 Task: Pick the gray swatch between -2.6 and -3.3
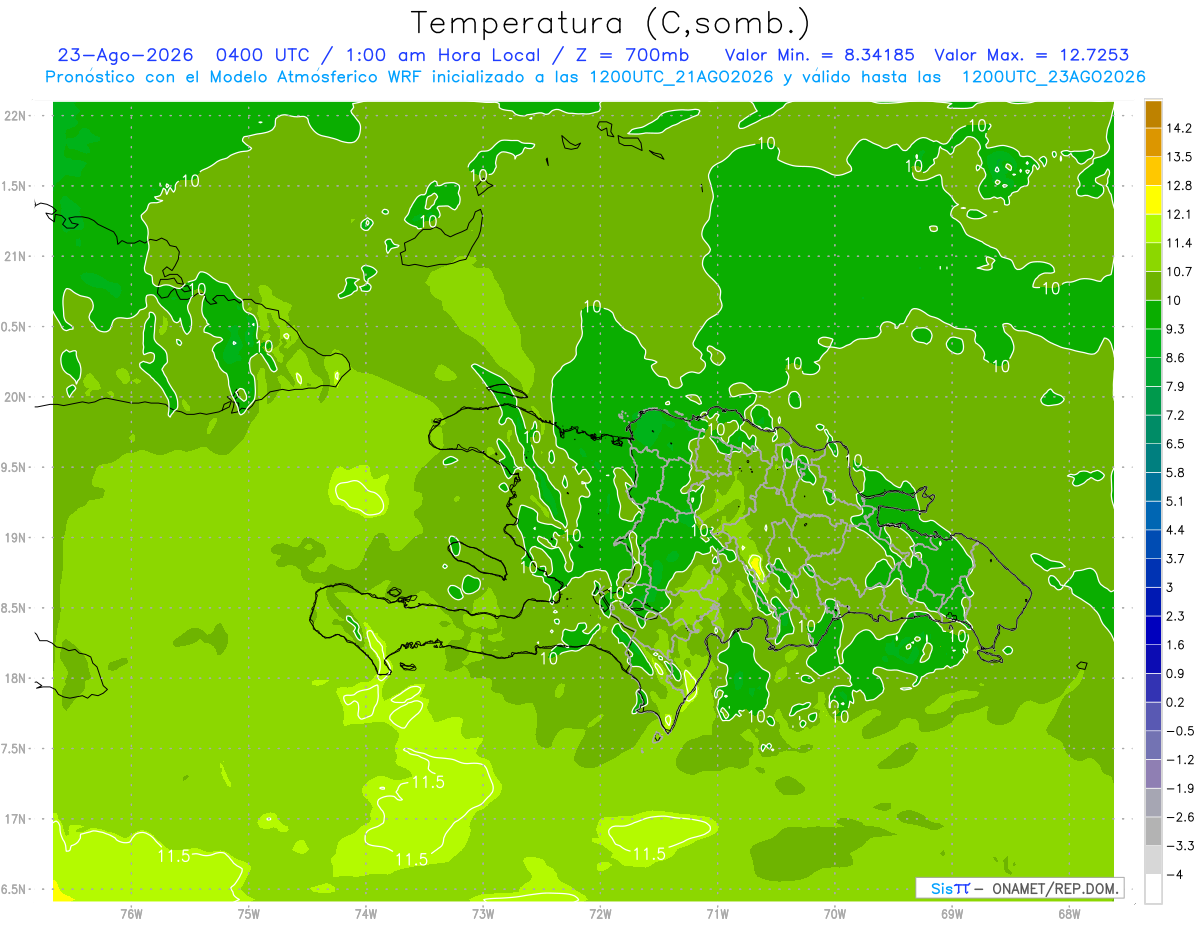(x=1153, y=831)
